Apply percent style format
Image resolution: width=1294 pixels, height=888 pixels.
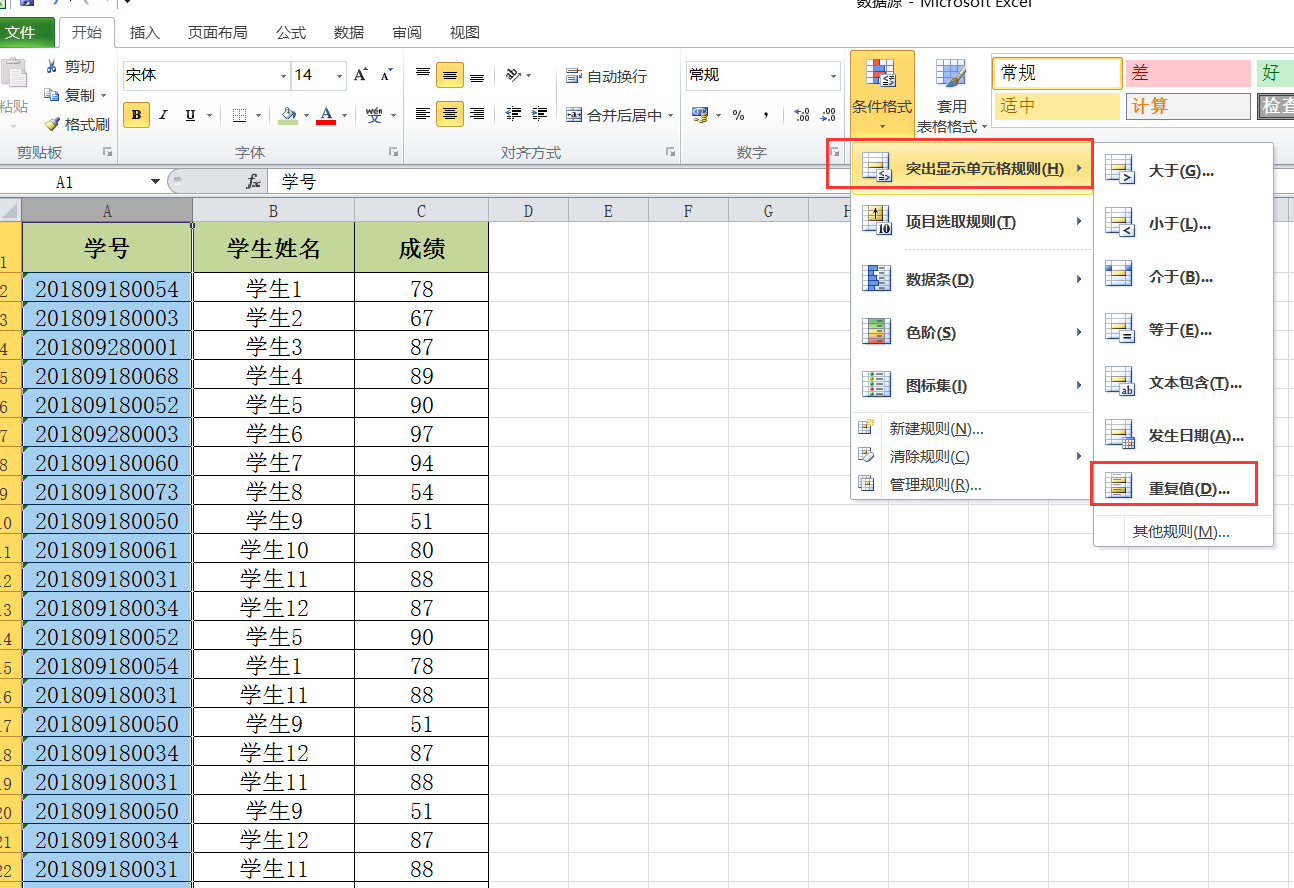(x=738, y=115)
